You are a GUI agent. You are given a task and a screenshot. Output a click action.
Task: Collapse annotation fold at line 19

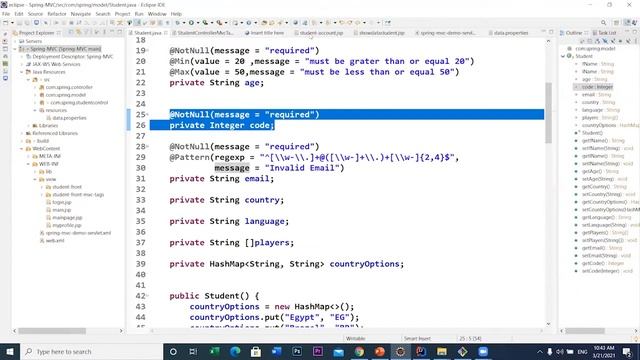pyautogui.click(x=148, y=51)
